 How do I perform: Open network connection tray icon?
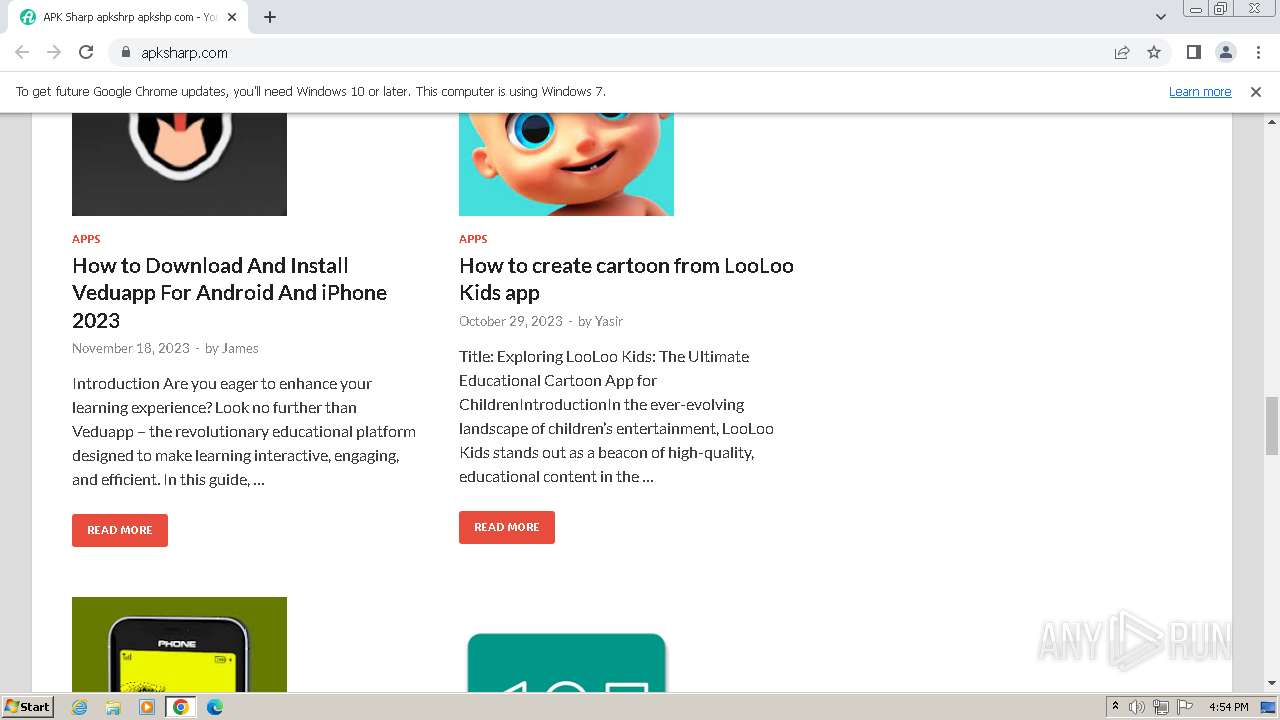tap(1161, 707)
